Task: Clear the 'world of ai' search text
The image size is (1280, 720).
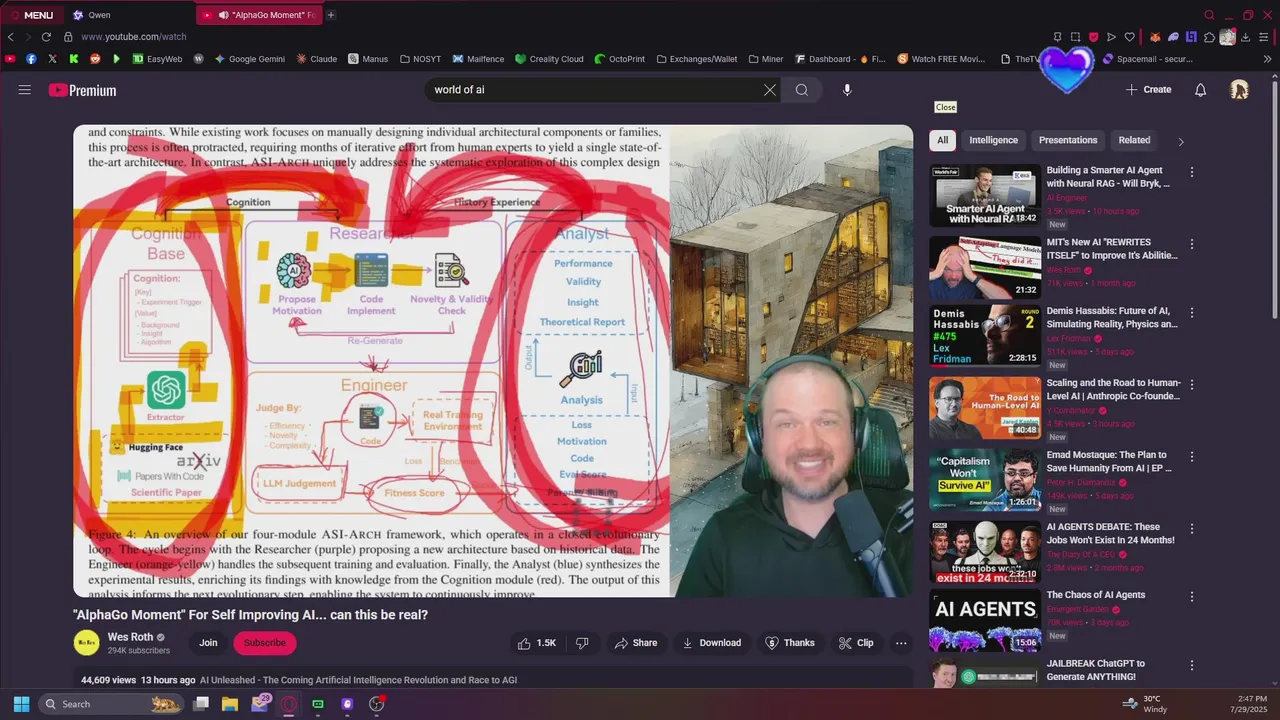Action: pos(770,90)
